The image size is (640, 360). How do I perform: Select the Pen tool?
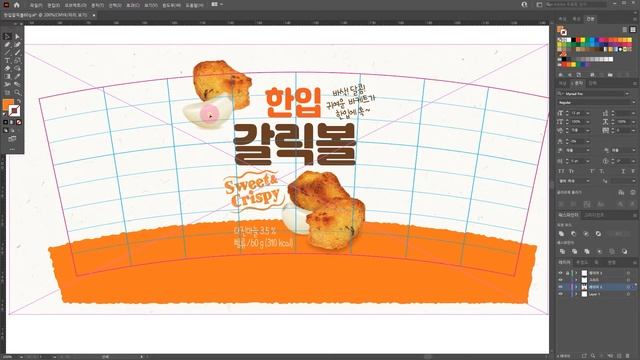(7, 44)
